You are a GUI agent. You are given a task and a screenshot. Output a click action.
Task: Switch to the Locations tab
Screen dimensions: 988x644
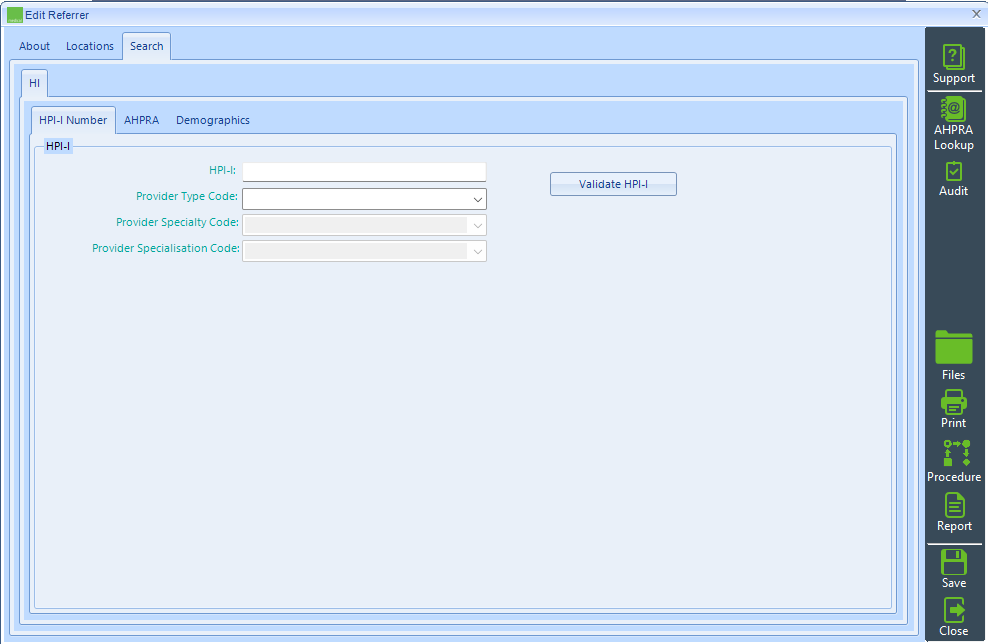[x=89, y=46]
